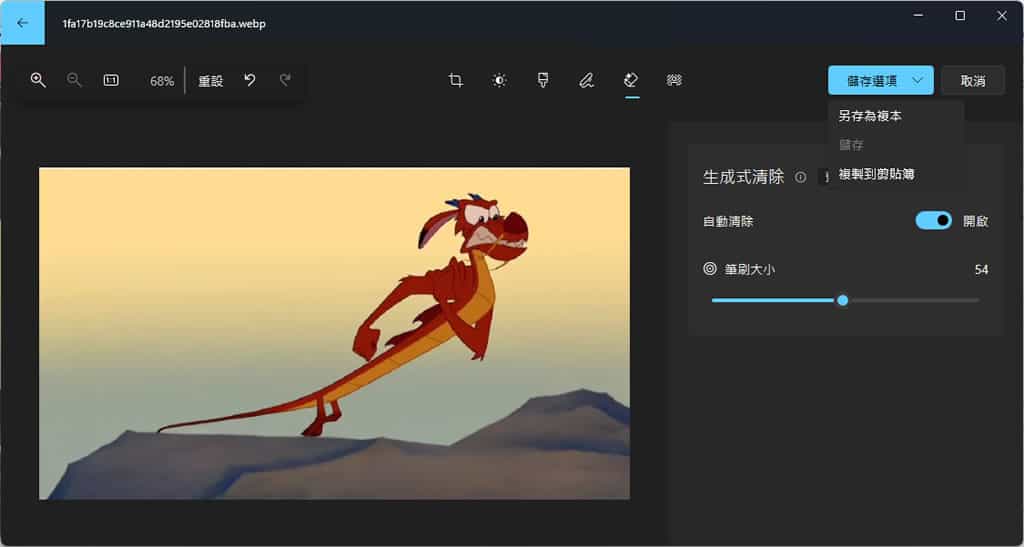
Task: Maximize the photo editor window
Action: (960, 16)
